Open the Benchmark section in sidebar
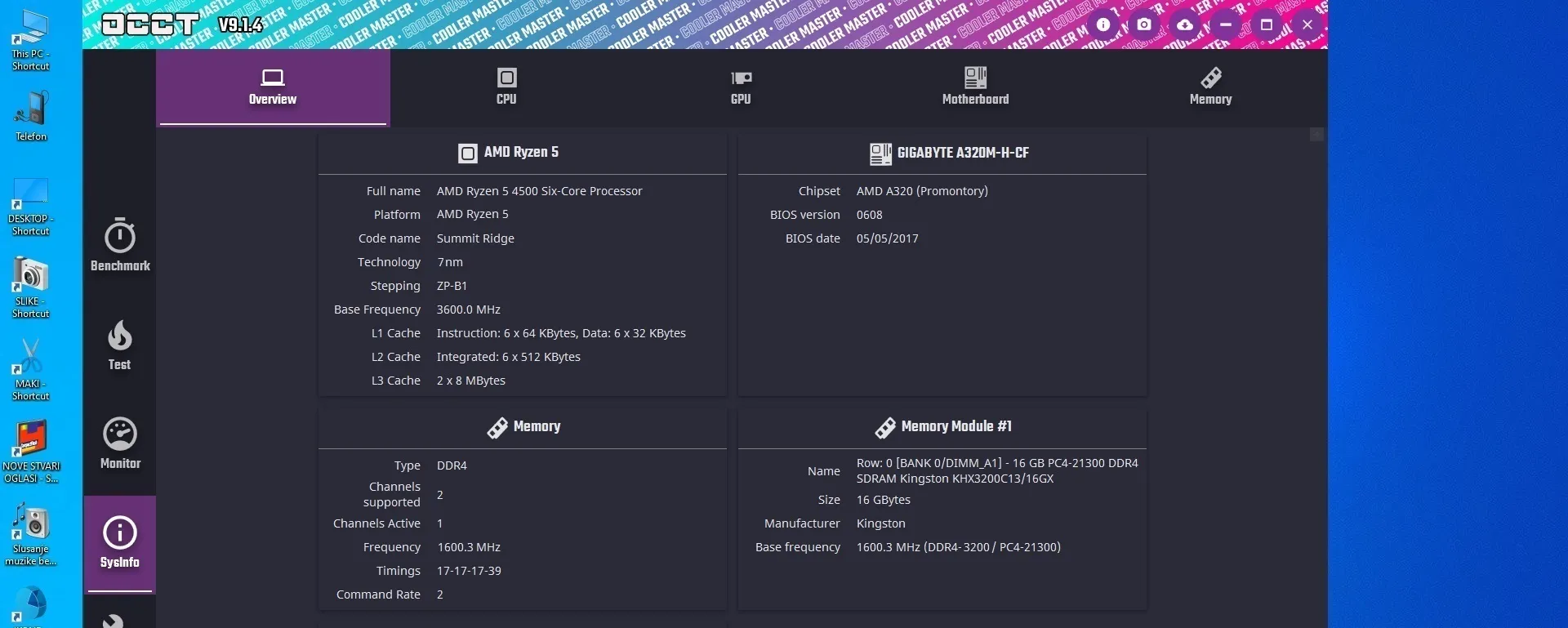Screen dimensions: 1568x628 [120, 245]
